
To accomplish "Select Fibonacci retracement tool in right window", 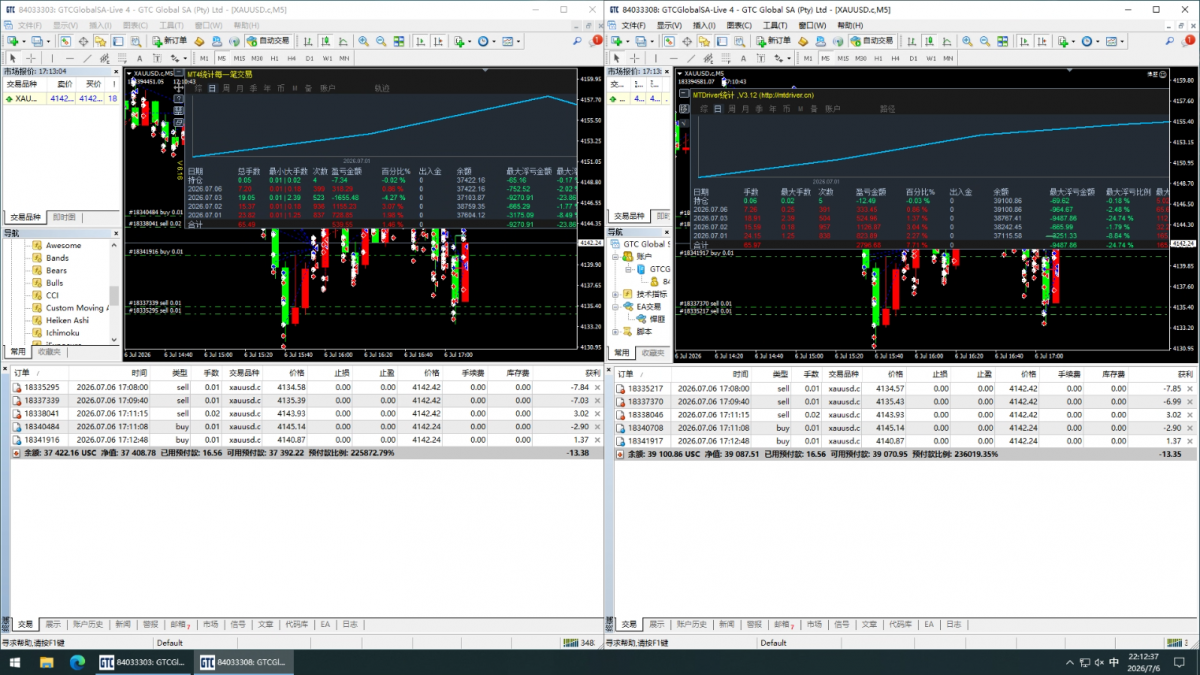I will point(726,58).
